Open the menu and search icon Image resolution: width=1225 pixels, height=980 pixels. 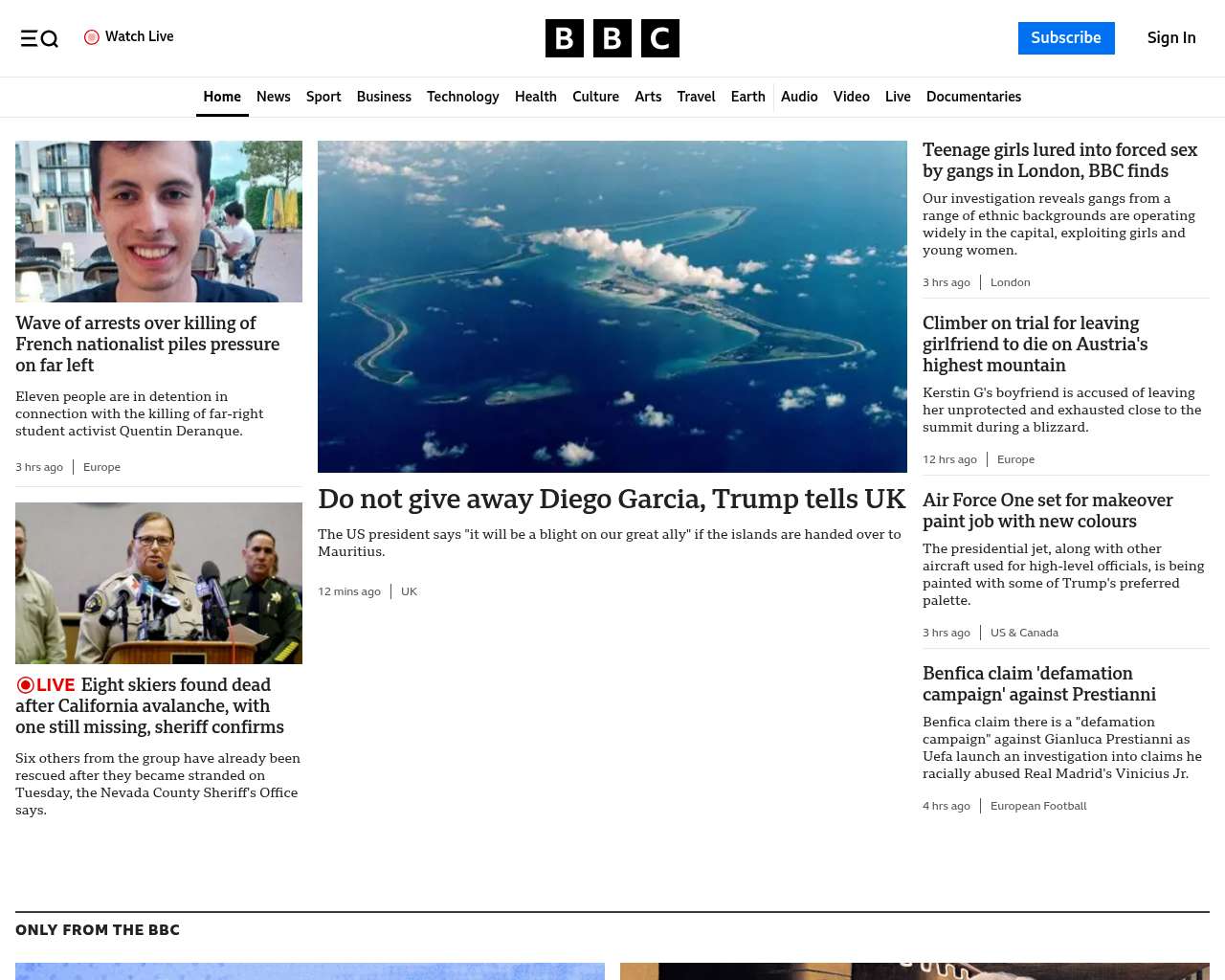point(39,38)
